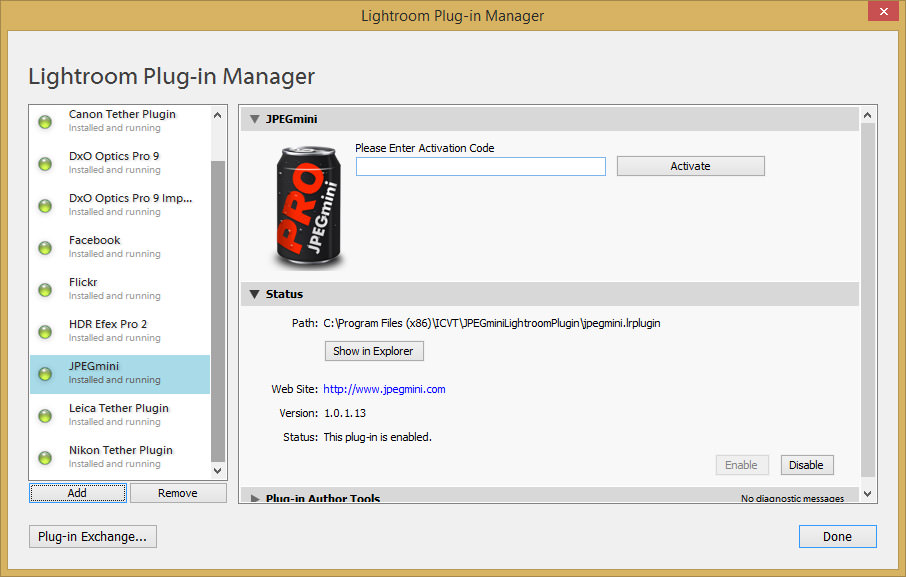The image size is (906, 577).
Task: Click "This plug-in is enabled." status text
Action: tap(377, 437)
